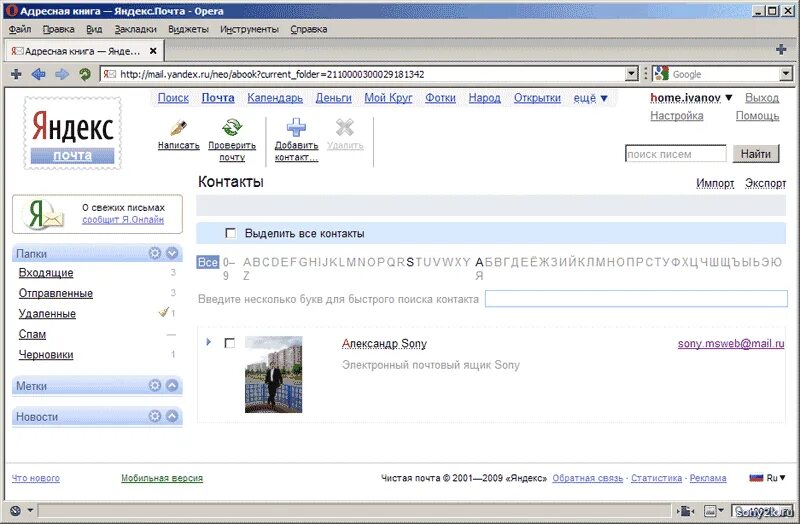Check the Выделить все контакты checkbox

click(x=231, y=233)
